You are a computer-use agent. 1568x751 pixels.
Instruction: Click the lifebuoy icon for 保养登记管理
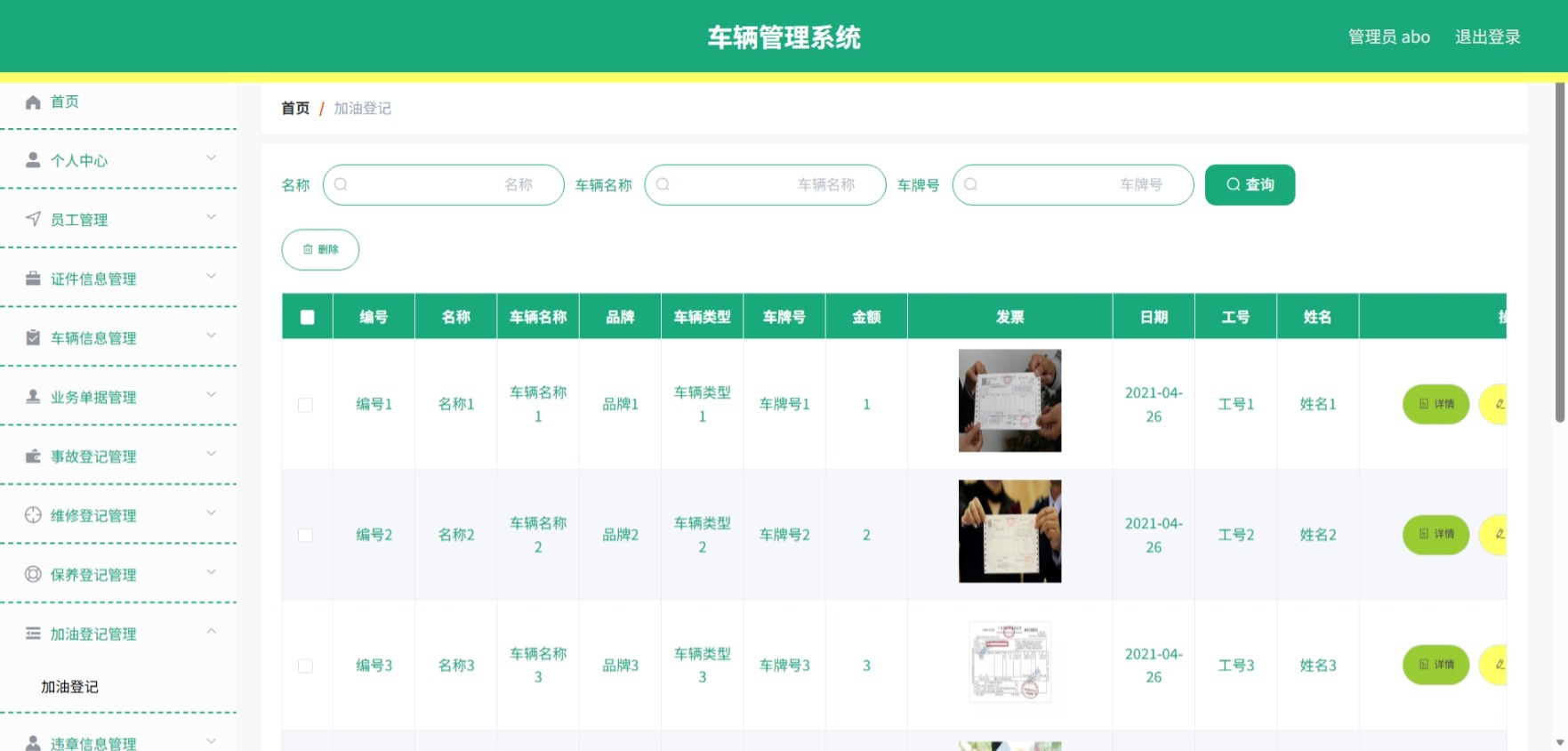pos(33,574)
